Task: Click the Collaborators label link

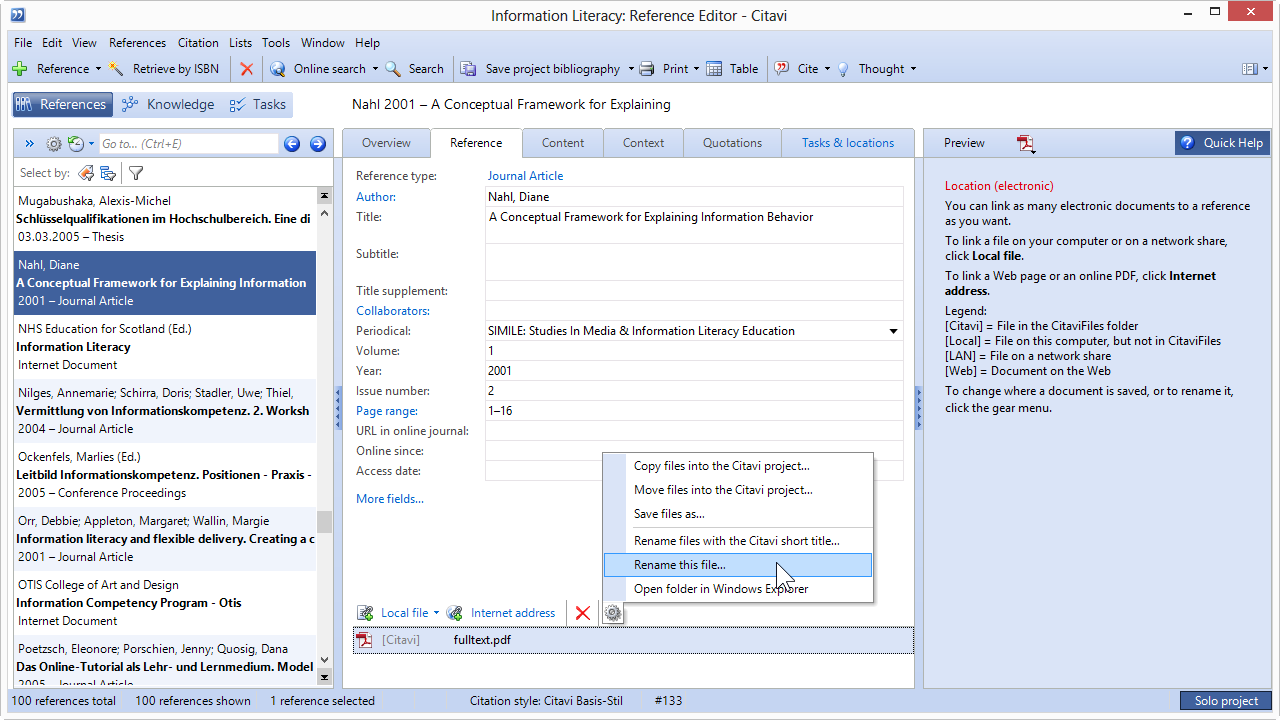Action: (393, 311)
